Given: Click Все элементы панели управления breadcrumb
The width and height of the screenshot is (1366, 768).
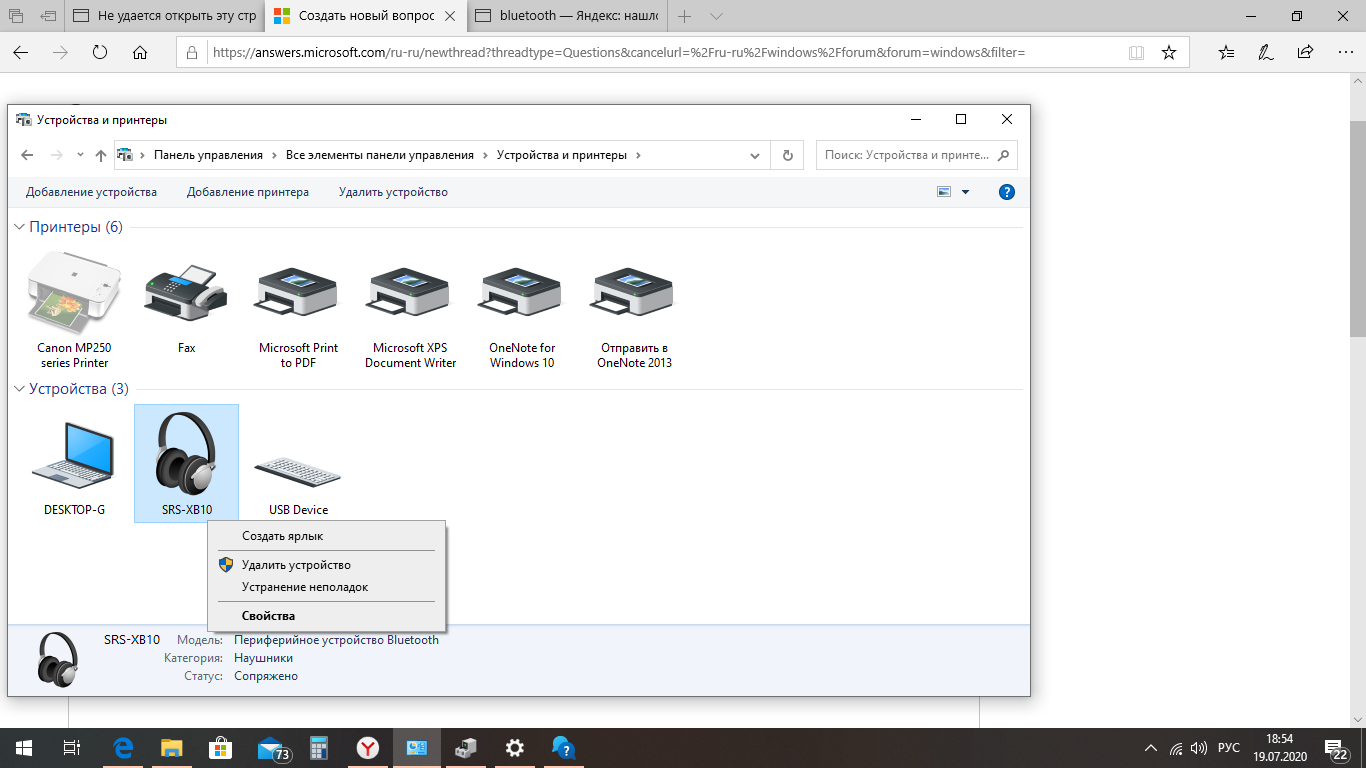Looking at the screenshot, I should [x=380, y=155].
